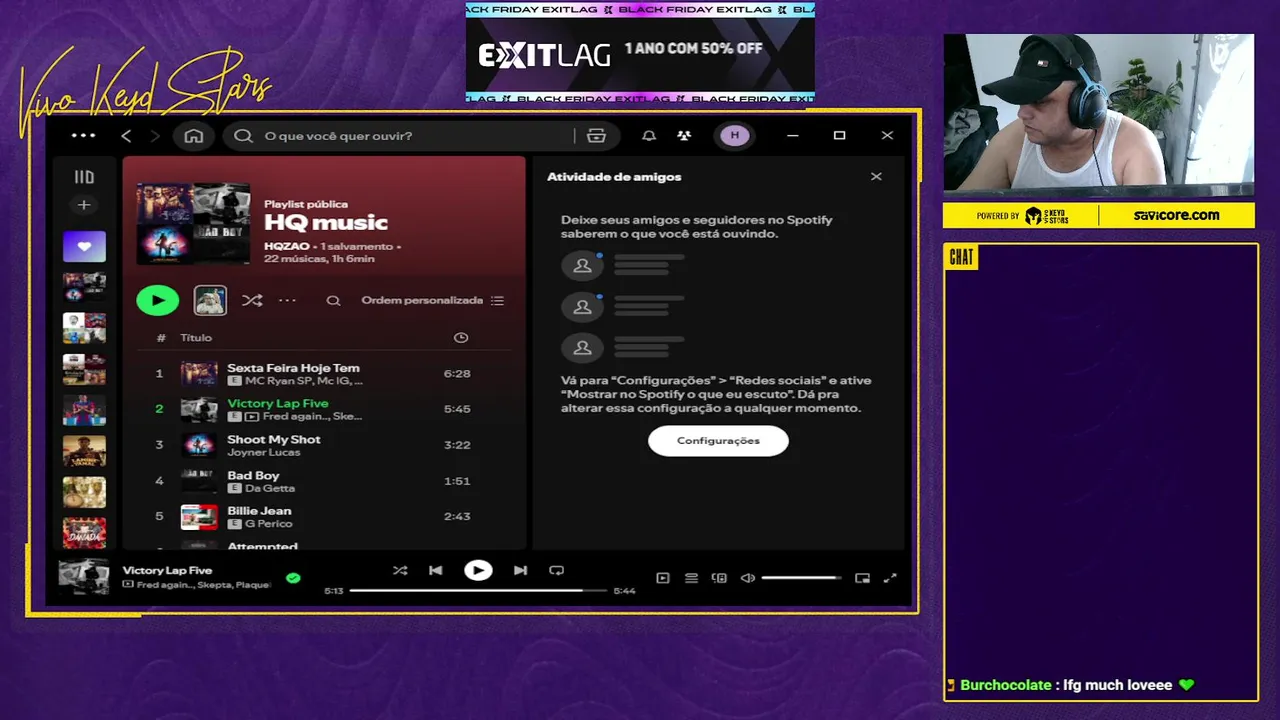This screenshot has width=1280, height=720.
Task: Toggle shuffle for the HQ music playlist
Action: [252, 300]
